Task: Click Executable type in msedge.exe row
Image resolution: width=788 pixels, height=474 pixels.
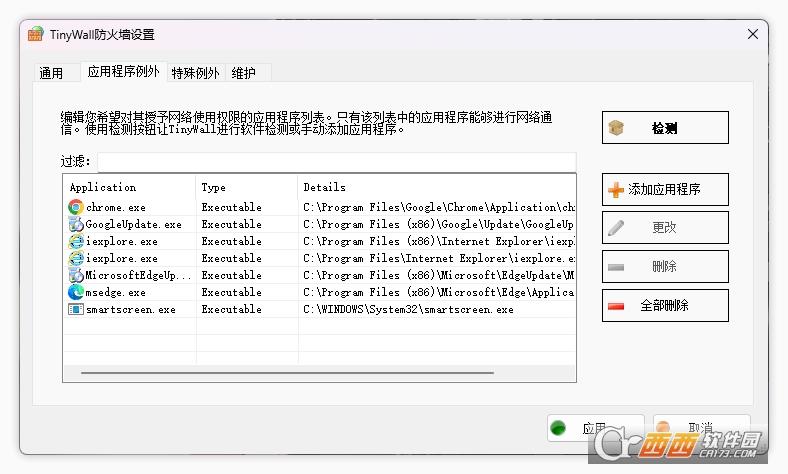Action: coord(232,292)
